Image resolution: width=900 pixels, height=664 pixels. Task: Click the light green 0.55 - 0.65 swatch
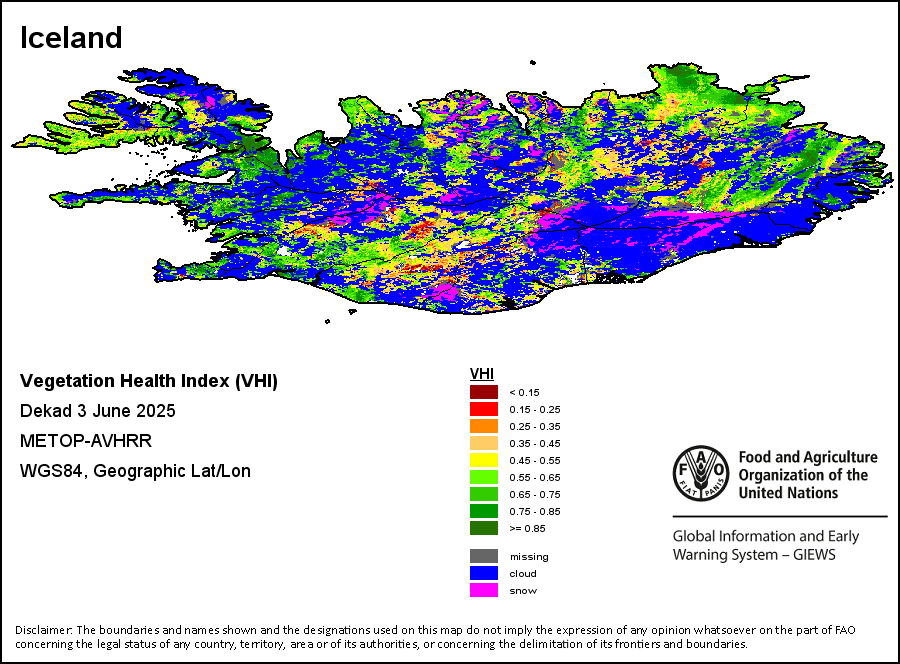tap(484, 477)
